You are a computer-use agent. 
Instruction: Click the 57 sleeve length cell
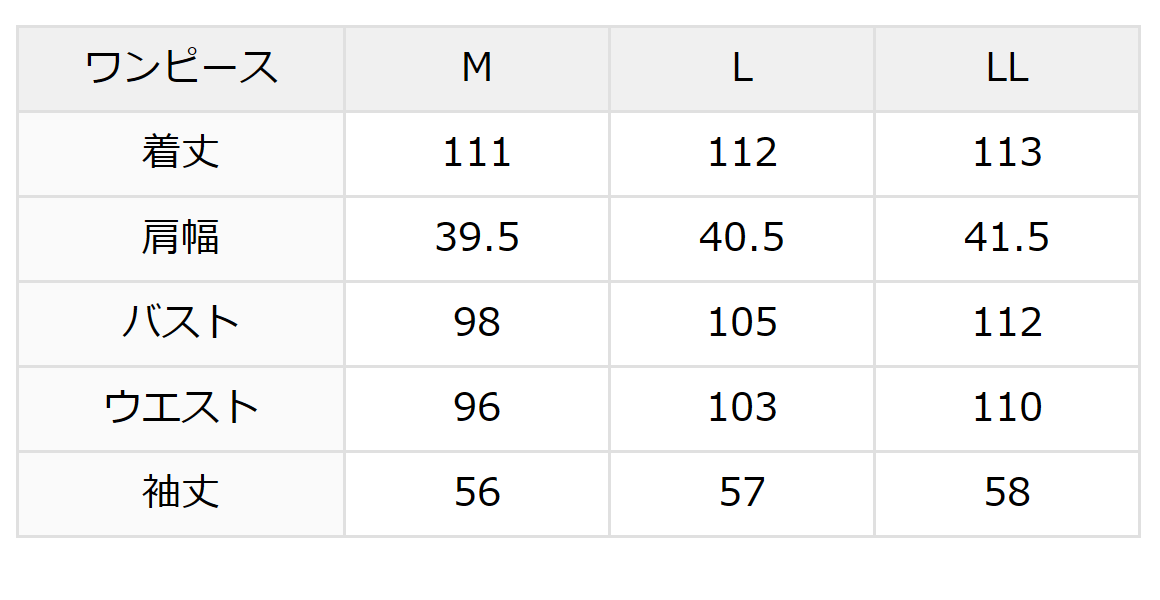[x=742, y=493]
